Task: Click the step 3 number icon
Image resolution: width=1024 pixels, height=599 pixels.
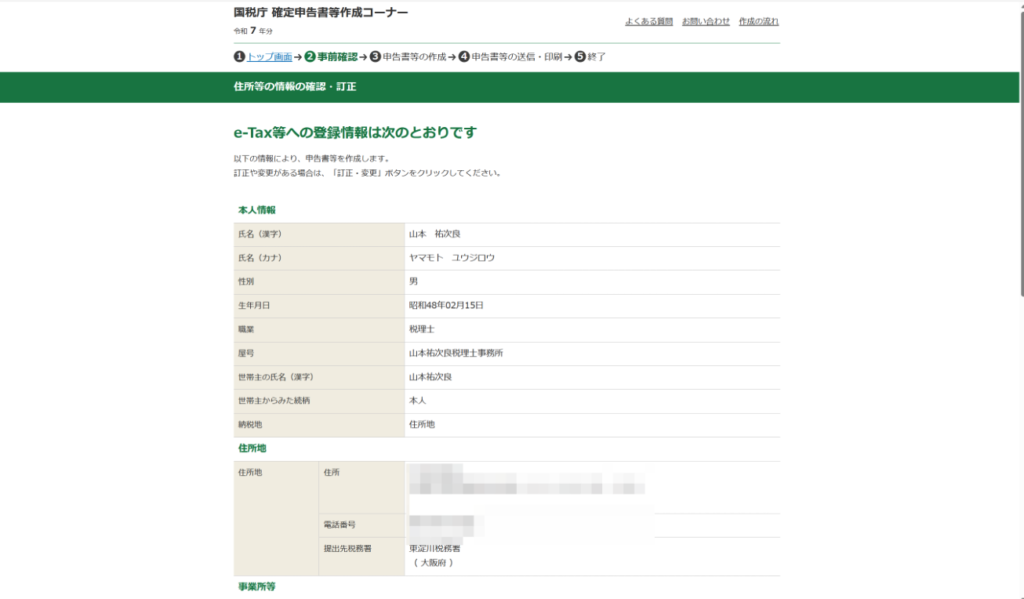Action: point(375,57)
